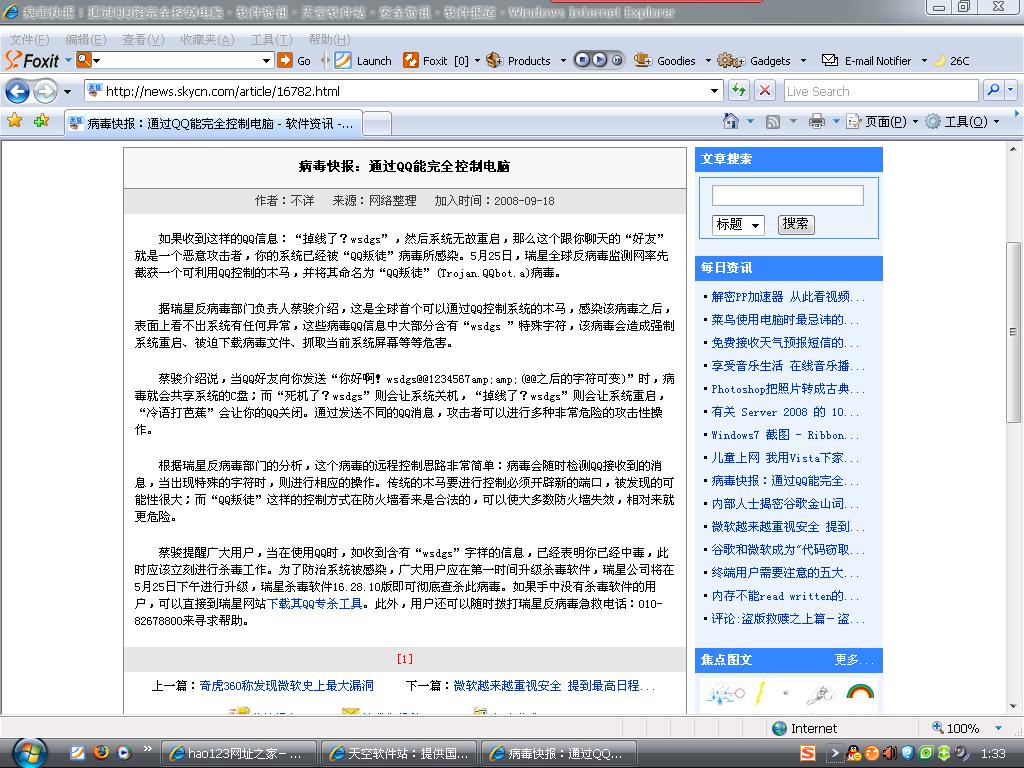Go to the Home page icon
This screenshot has width=1024, height=768.
click(731, 121)
